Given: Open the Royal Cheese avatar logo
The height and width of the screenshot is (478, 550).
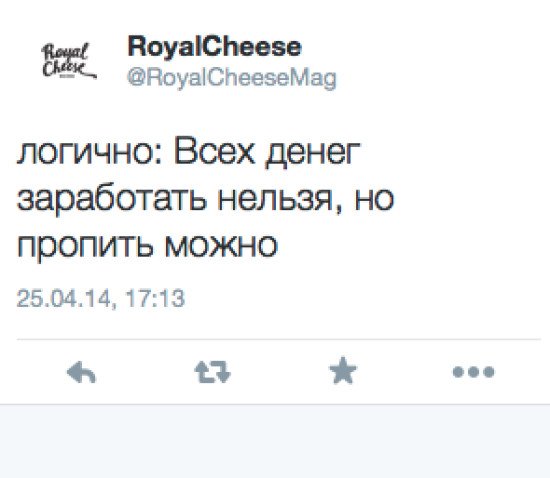Looking at the screenshot, I should pos(68,60).
